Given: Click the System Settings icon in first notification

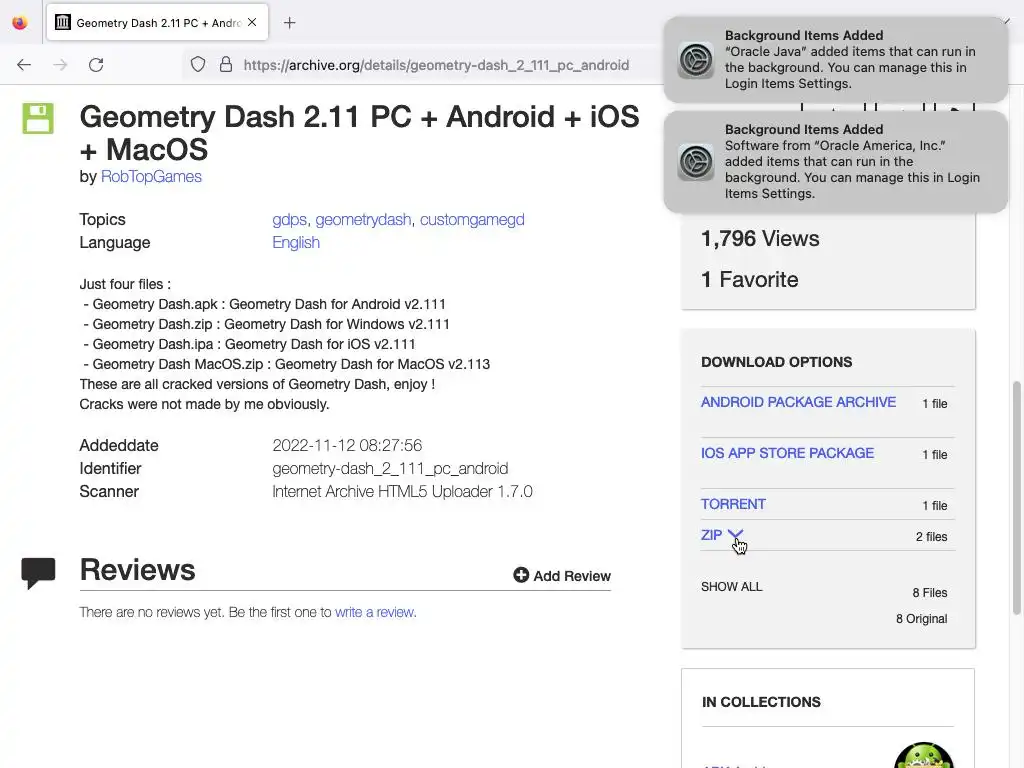Looking at the screenshot, I should (x=696, y=60).
